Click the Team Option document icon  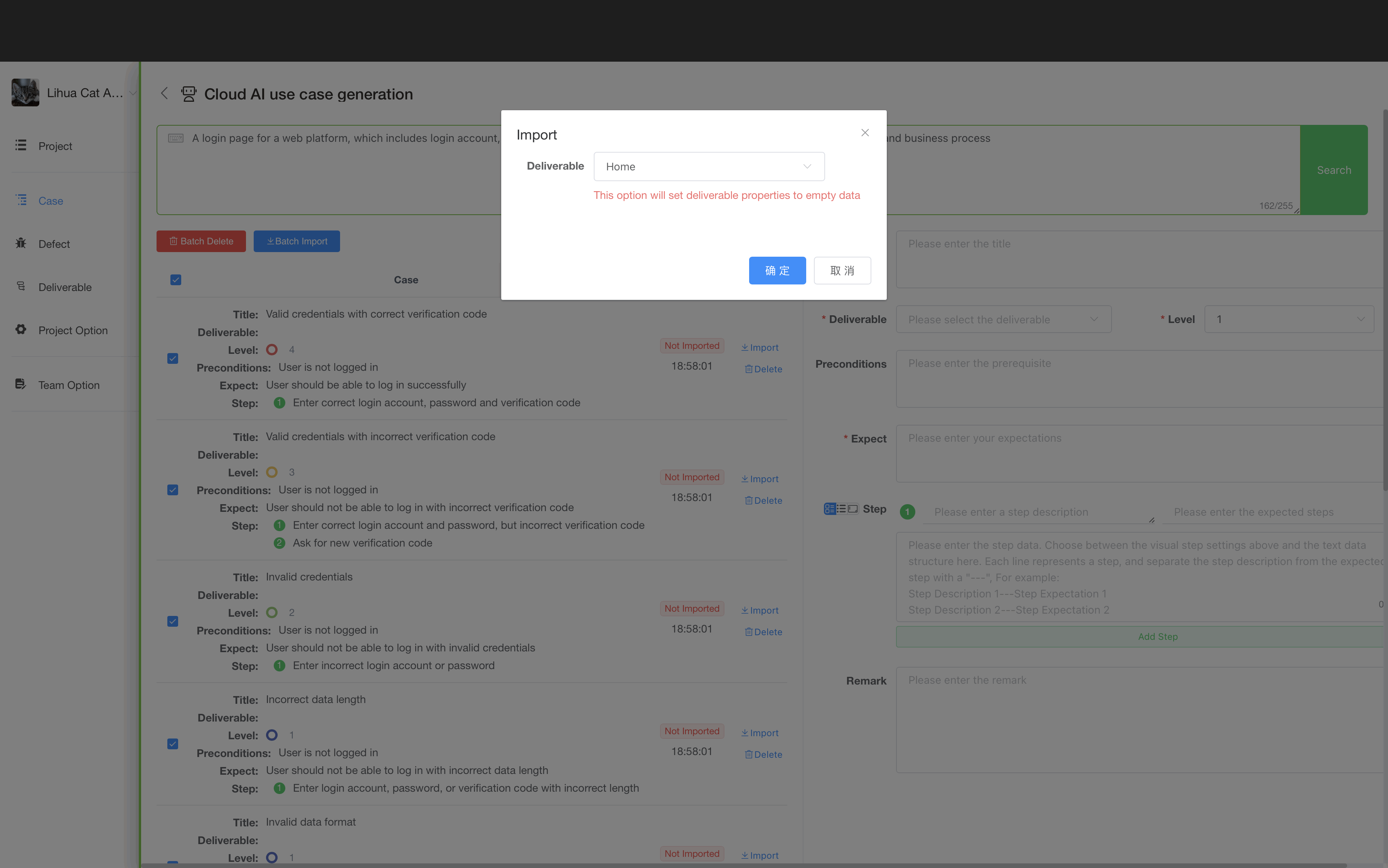(x=21, y=384)
